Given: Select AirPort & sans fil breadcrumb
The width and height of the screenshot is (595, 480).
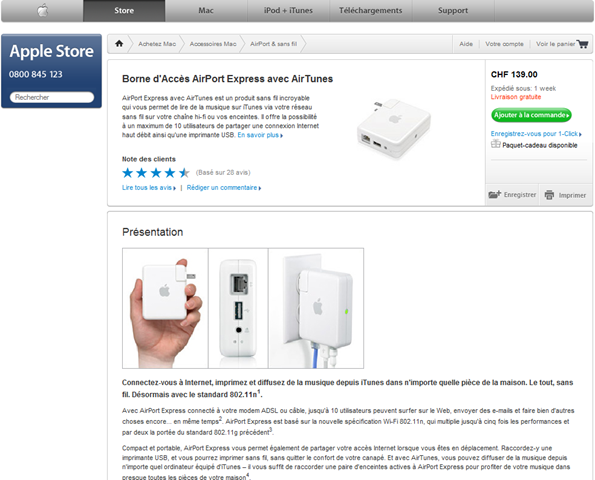Looking at the screenshot, I should pyautogui.click(x=273, y=44).
